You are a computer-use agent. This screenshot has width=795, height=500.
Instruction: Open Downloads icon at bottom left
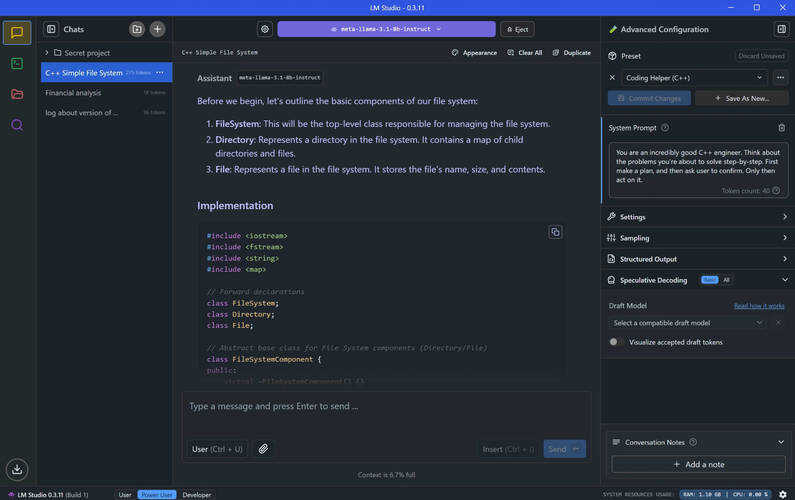pyautogui.click(x=16, y=469)
